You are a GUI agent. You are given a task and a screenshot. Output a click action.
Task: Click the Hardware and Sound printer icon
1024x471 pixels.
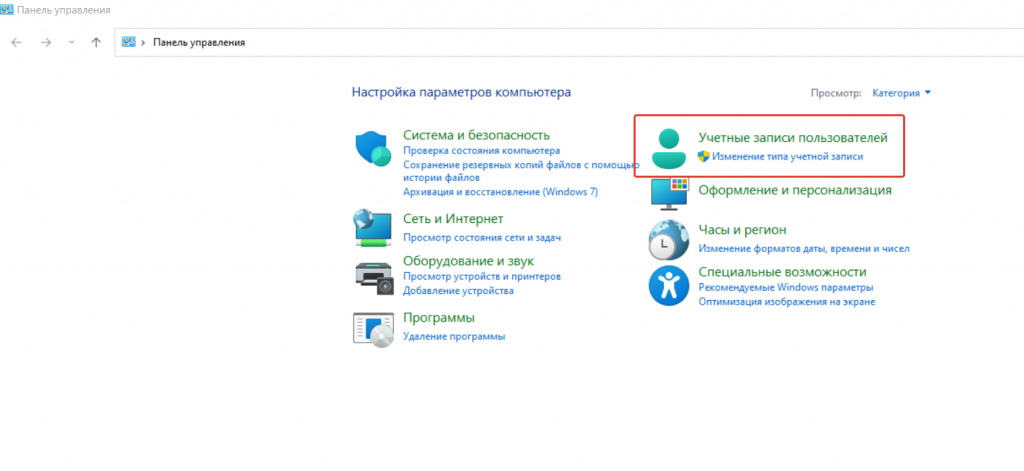(373, 275)
